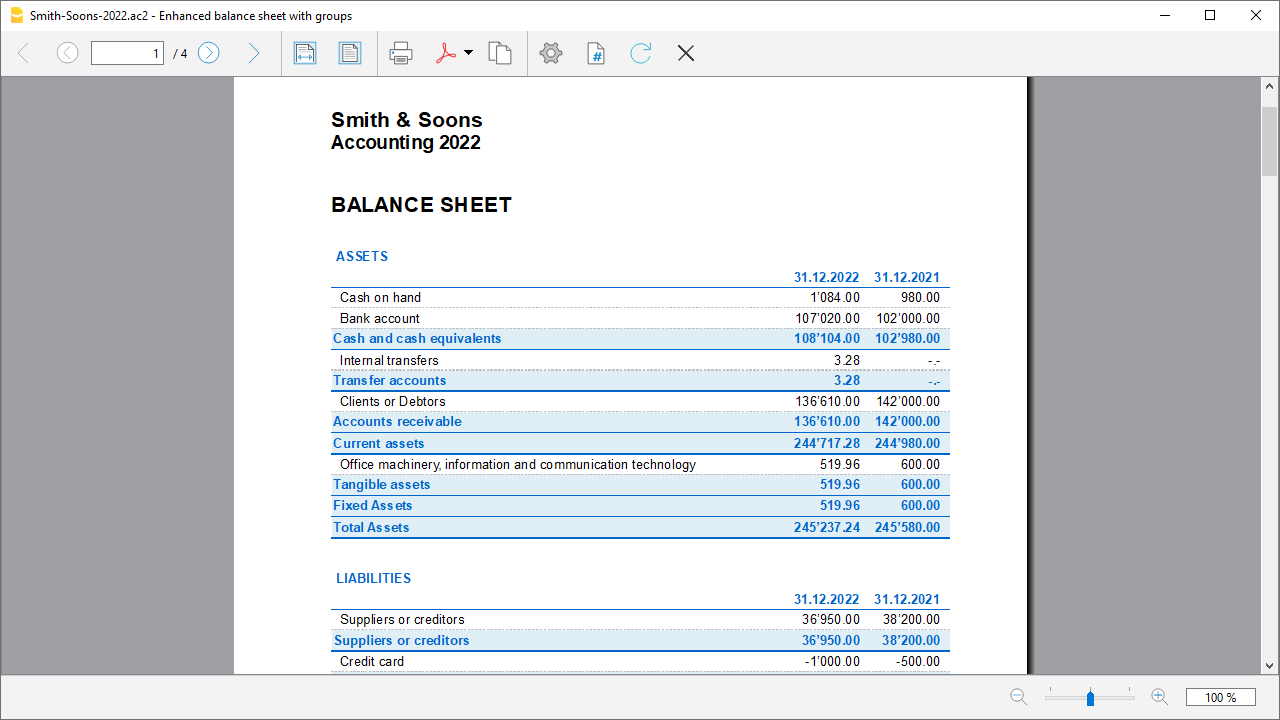Go to the next page

[x=208, y=53]
